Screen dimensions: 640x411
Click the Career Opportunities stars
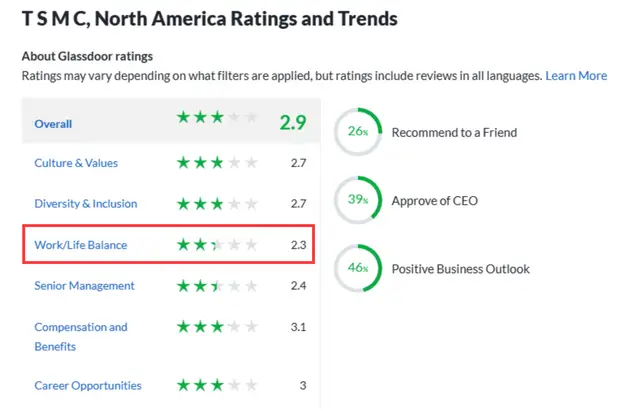click(x=217, y=386)
